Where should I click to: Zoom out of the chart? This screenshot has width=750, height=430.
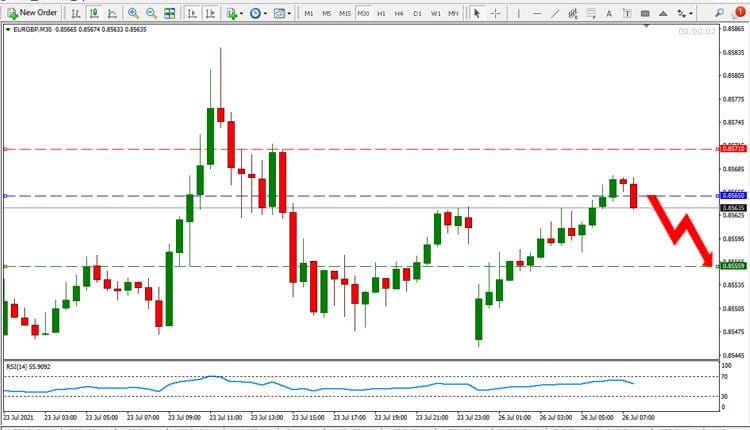point(152,13)
